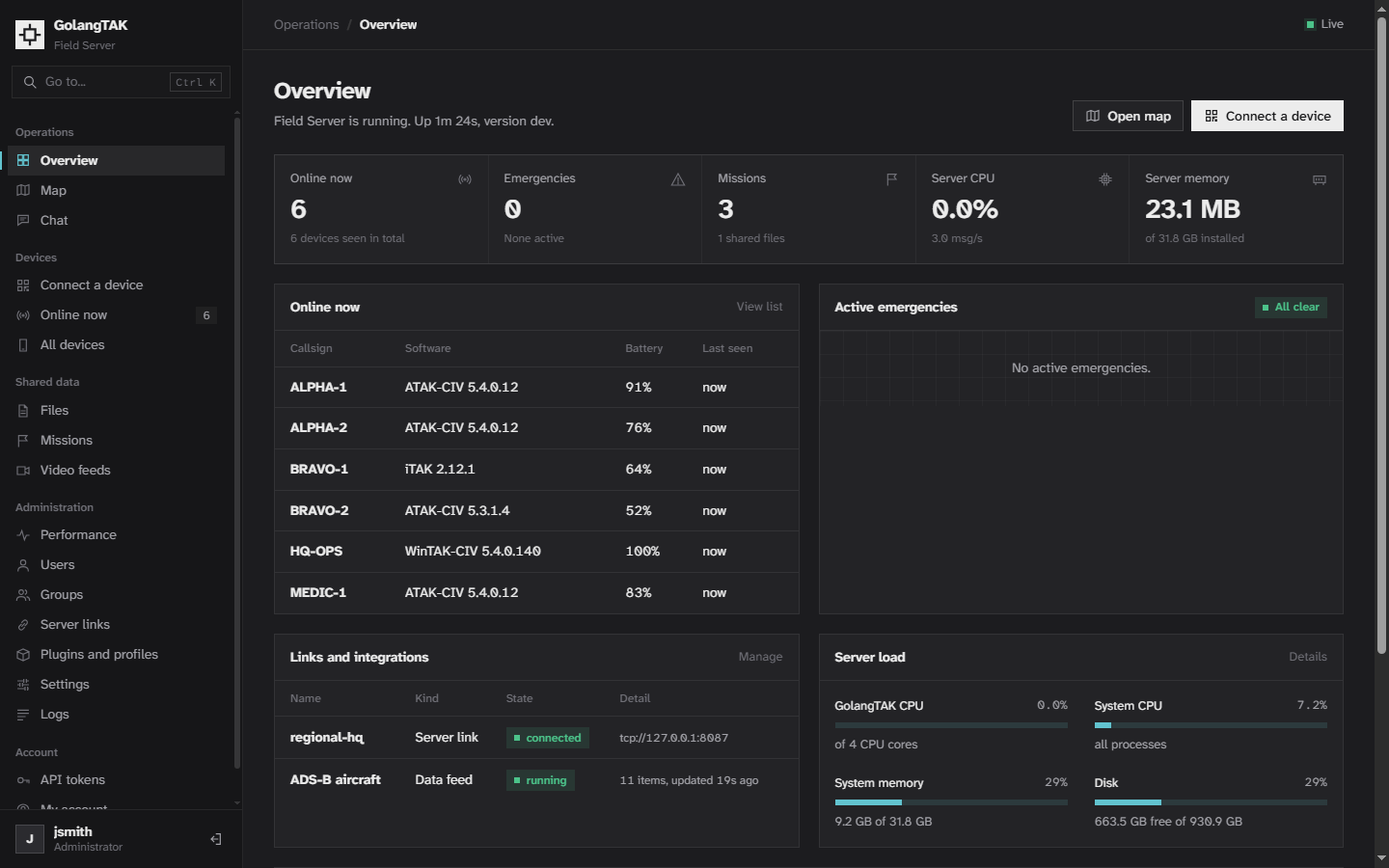Click the System memory usage bar

point(951,802)
